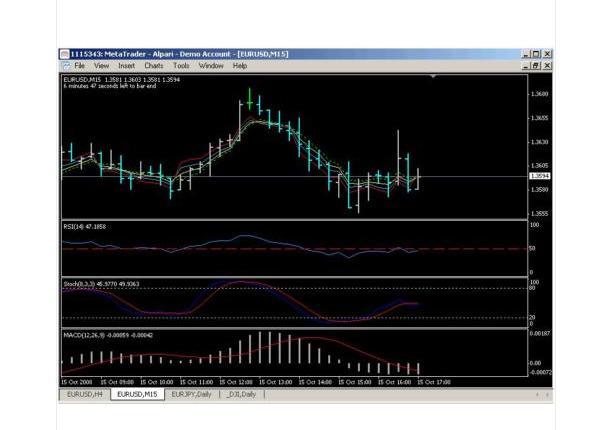This screenshot has height=430, width=593.
Task: Open the Charts menu
Action: 154,66
